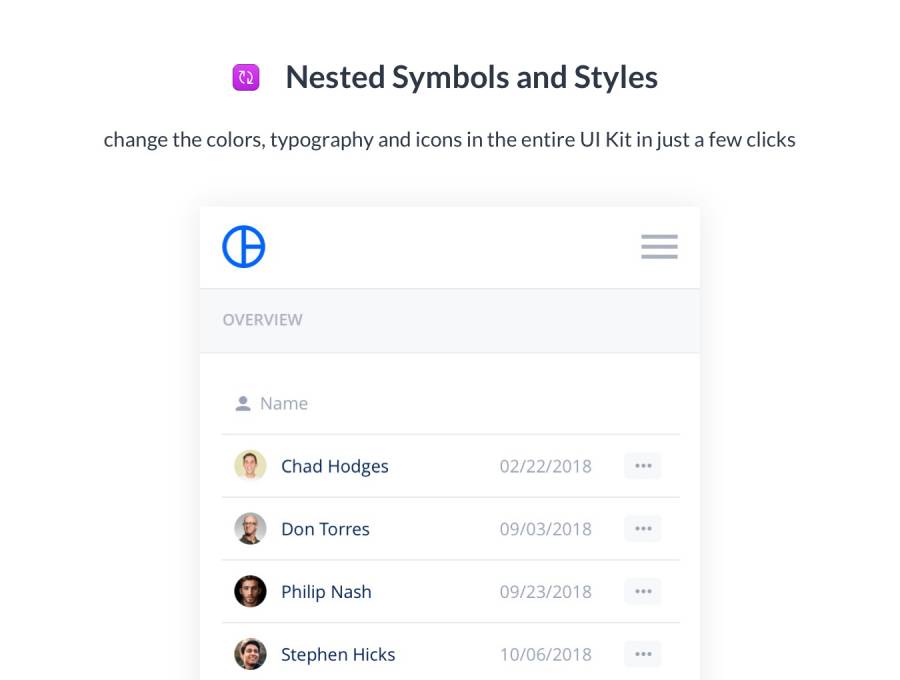This screenshot has width=900, height=680.
Task: Click the Philip Nash name
Action: tap(326, 592)
